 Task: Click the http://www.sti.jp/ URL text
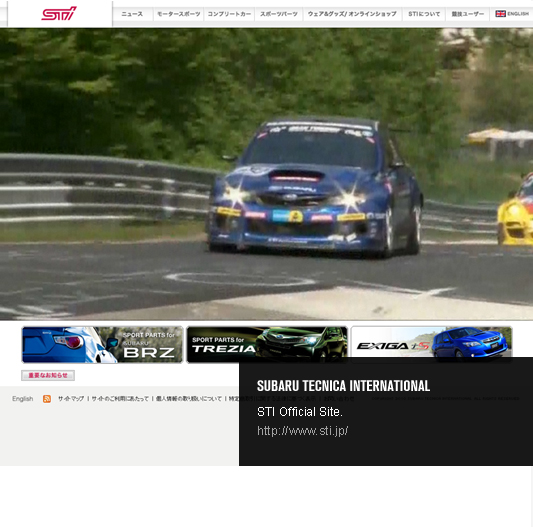pos(303,431)
